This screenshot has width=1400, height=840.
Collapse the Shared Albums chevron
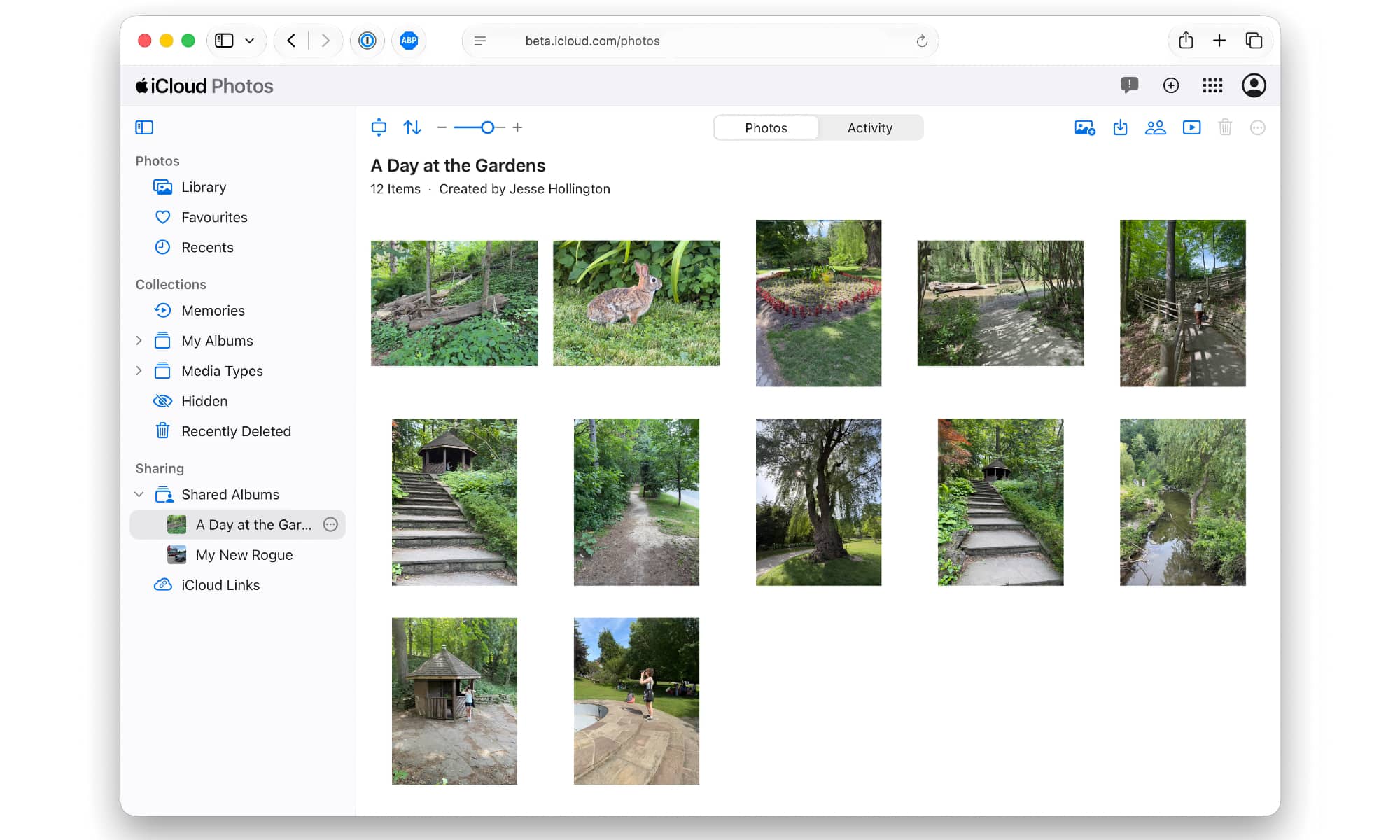(139, 494)
